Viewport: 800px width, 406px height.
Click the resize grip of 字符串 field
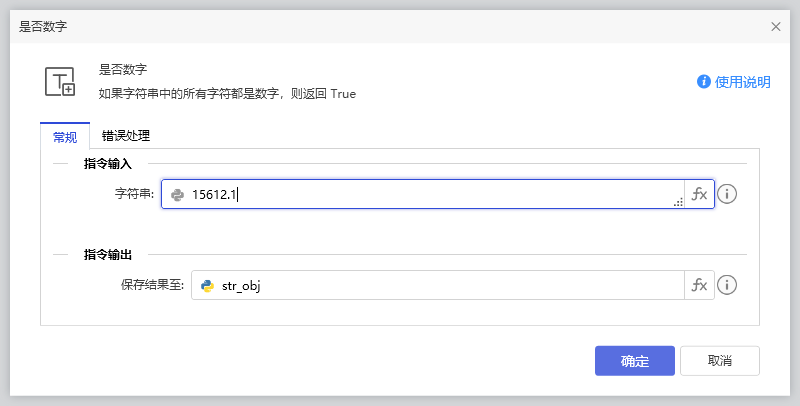coord(677,202)
